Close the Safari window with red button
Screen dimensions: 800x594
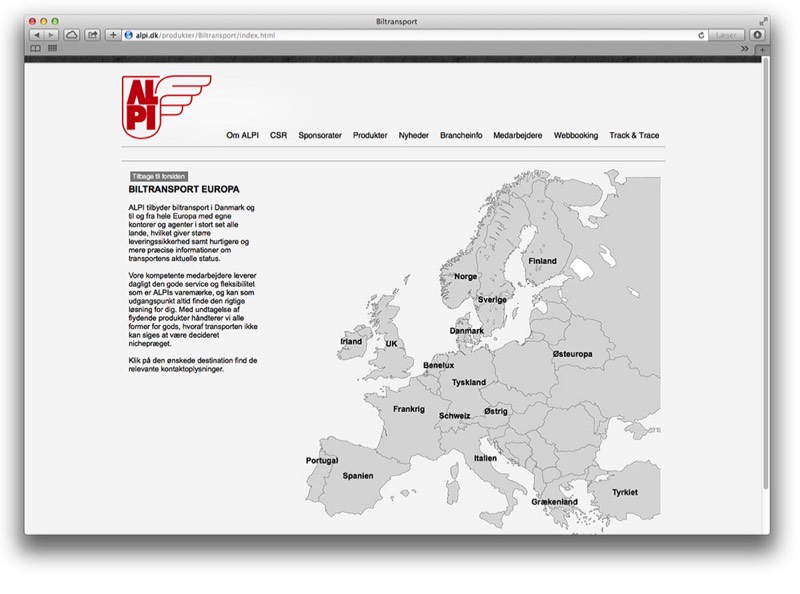tap(32, 21)
